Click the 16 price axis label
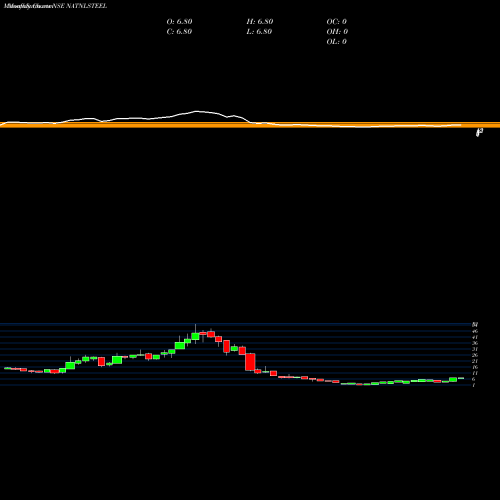Screen dimensions: 500x500 475,367
